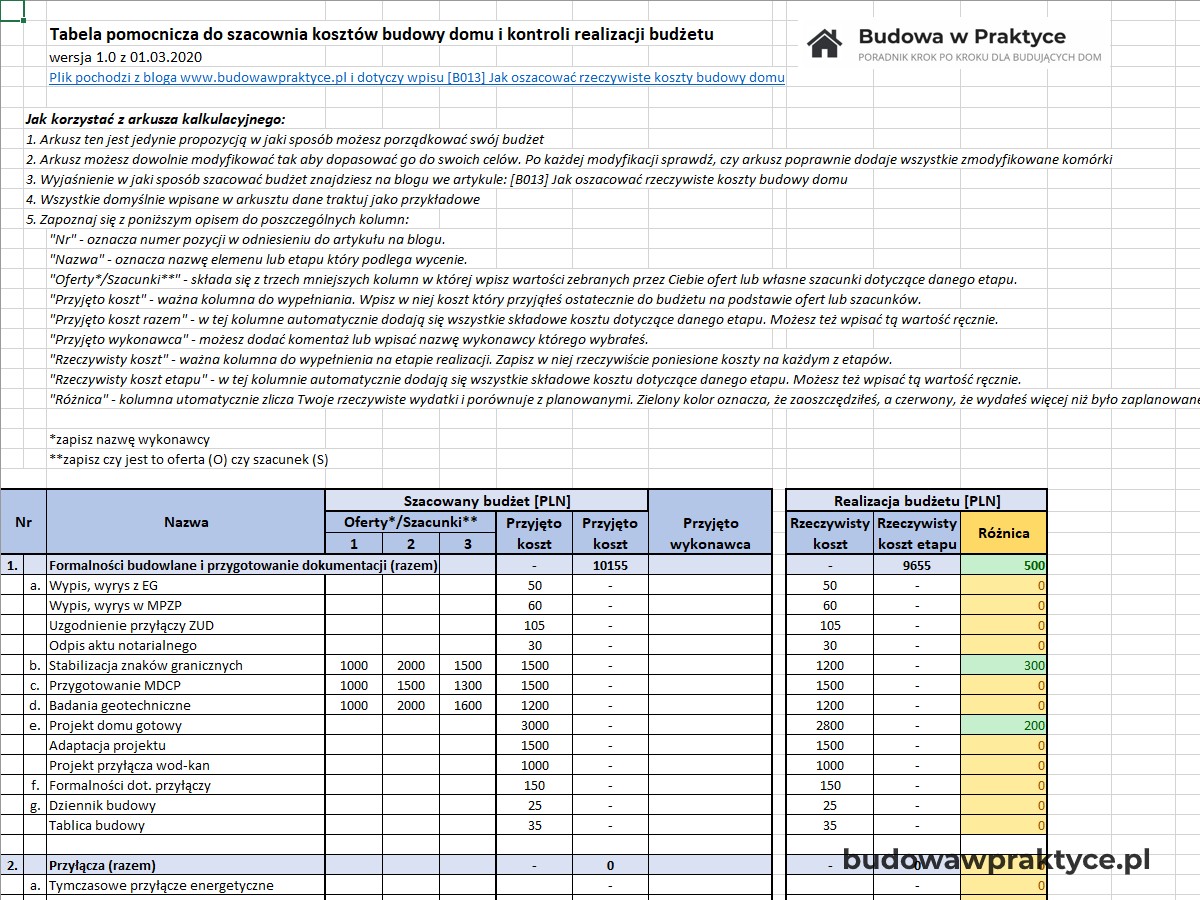Select the 'Uzgodnienie przyłączy ZUD' cell
Image resolution: width=1200 pixels, height=900 pixels.
click(x=186, y=625)
